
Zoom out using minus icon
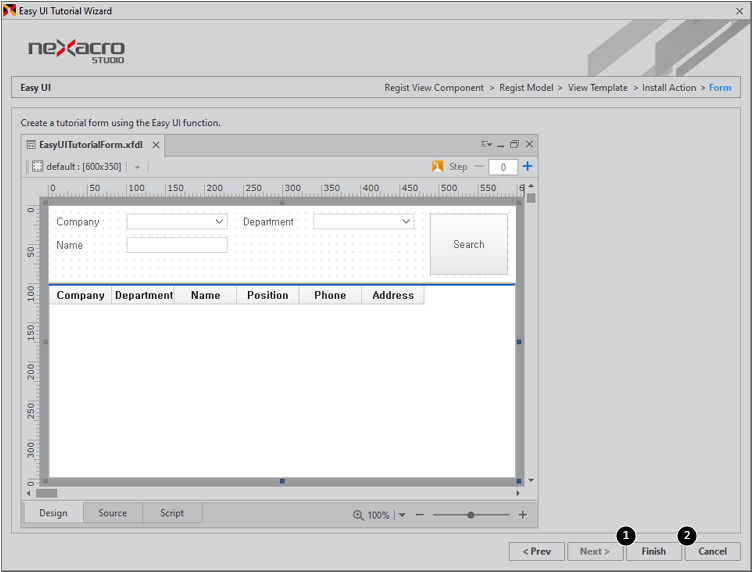click(x=420, y=515)
